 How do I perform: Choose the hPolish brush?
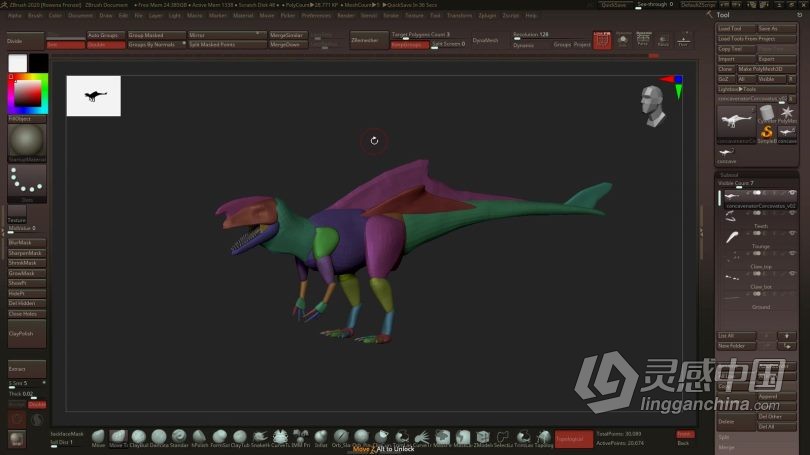tap(199, 437)
